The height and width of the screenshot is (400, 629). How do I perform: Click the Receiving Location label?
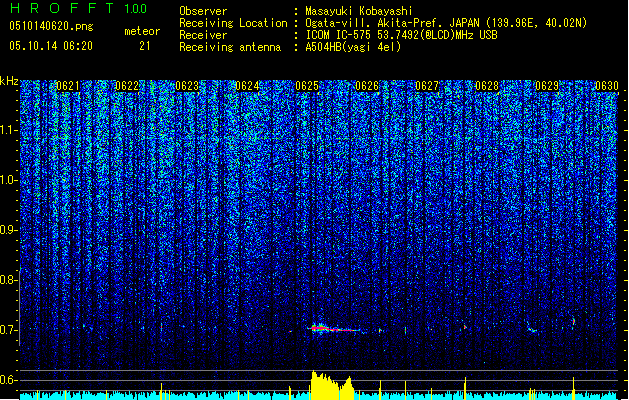click(x=233, y=23)
